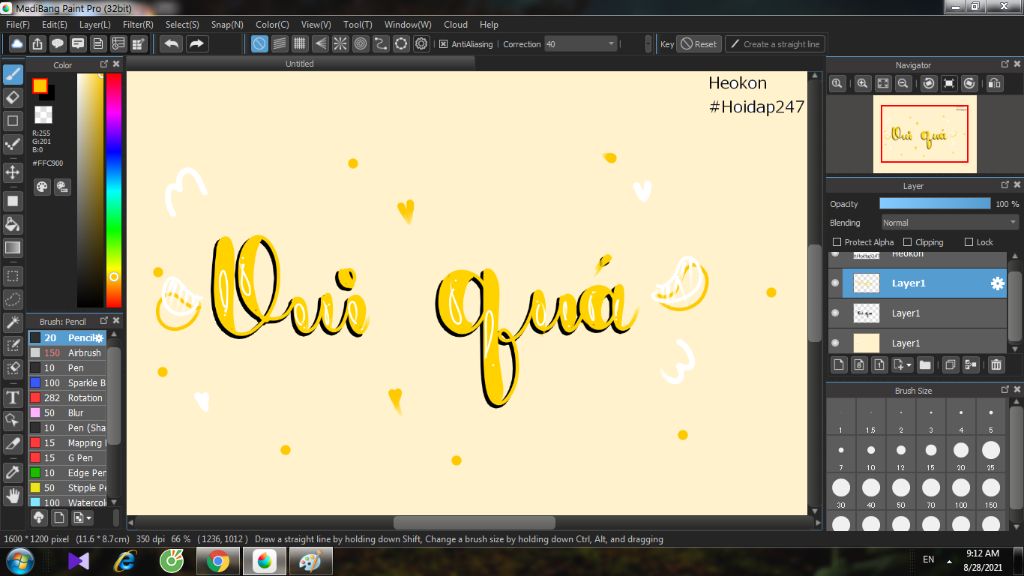Click the rainbow hue strip
This screenshot has width=1024, height=576.
114,190
